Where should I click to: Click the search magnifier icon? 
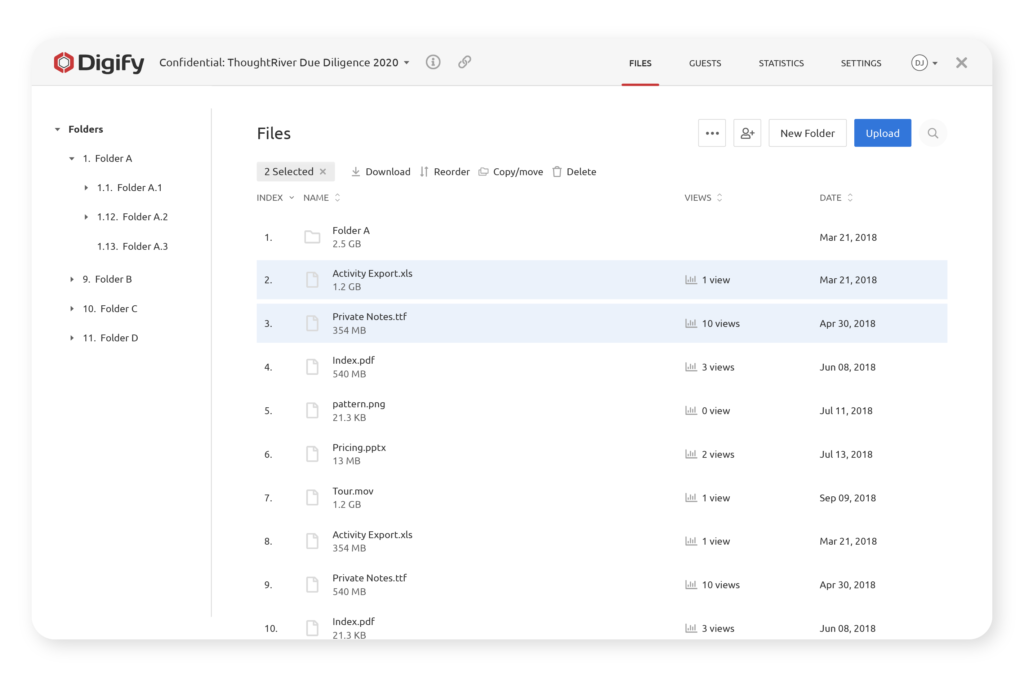[x=933, y=133]
